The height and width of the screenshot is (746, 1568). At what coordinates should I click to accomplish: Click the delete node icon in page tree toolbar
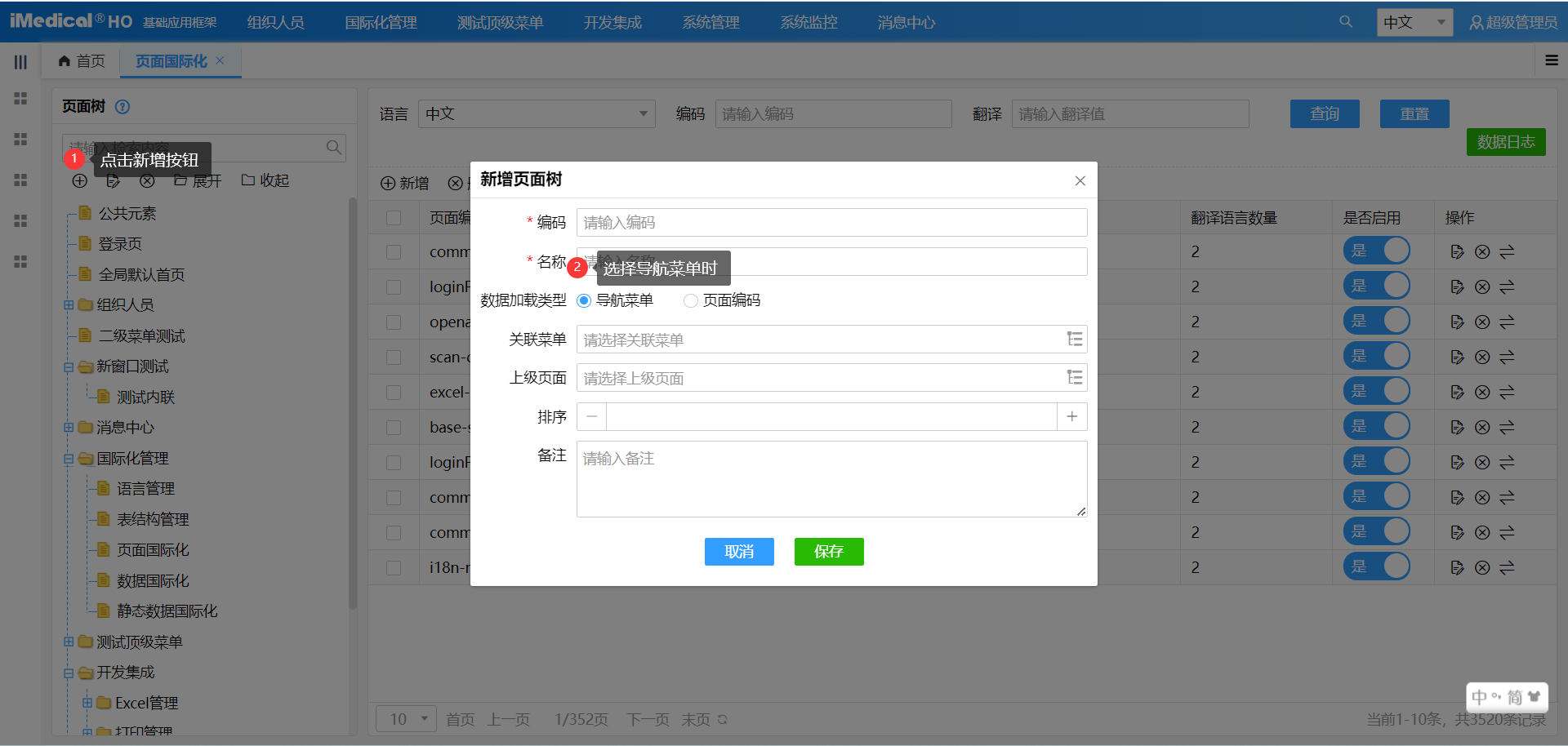tap(147, 180)
